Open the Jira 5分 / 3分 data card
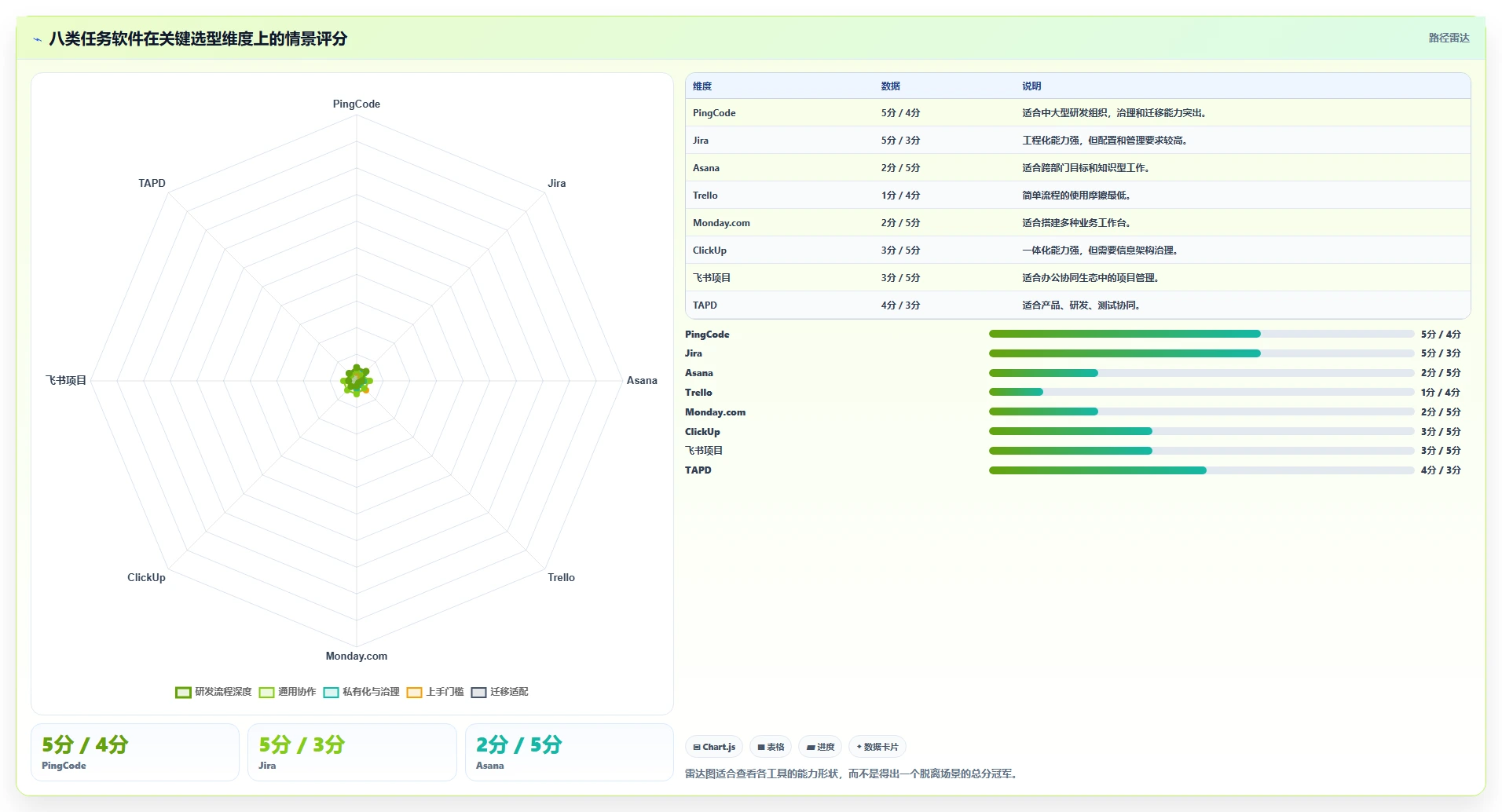 coord(352,752)
